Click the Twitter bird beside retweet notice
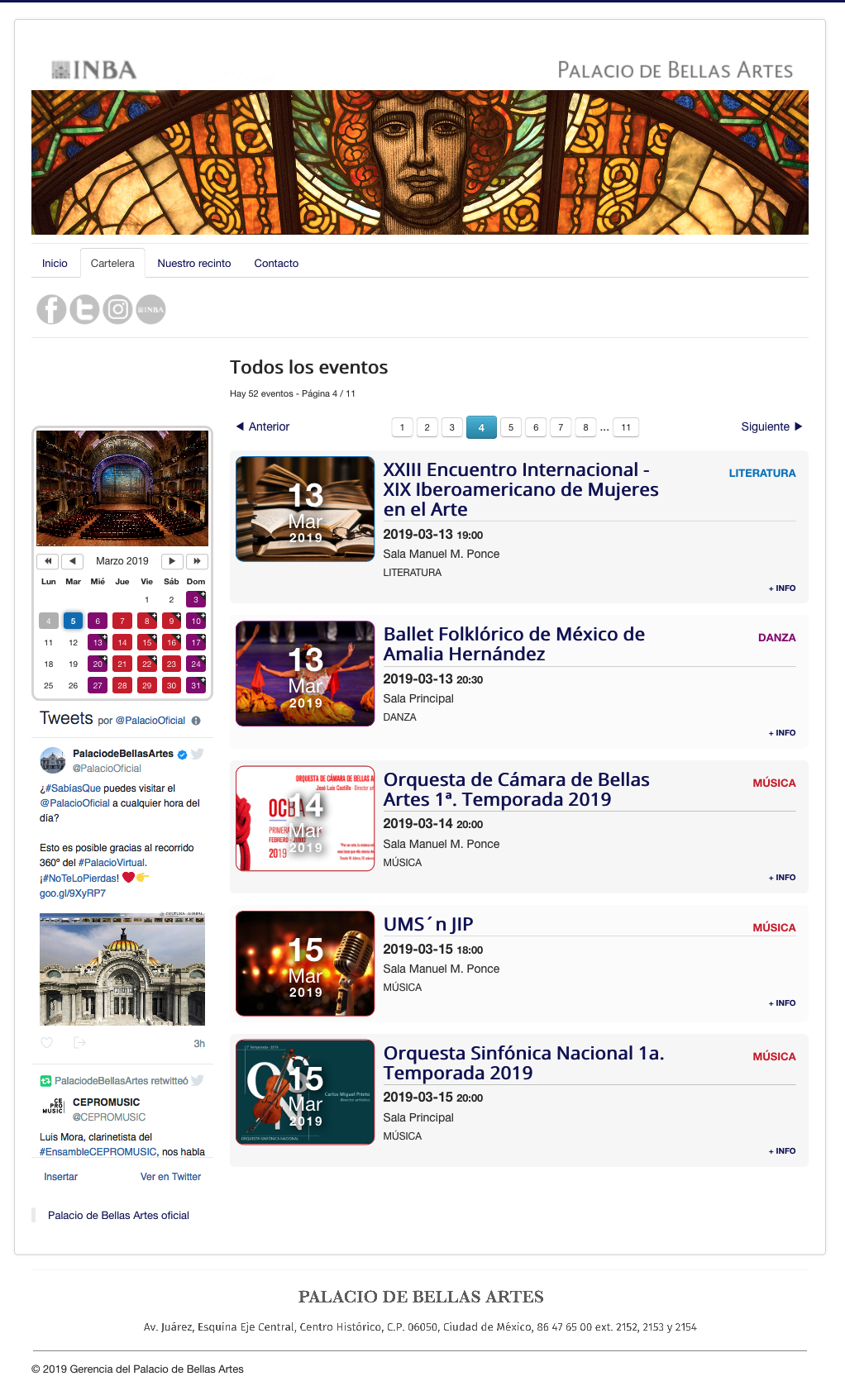 pyautogui.click(x=198, y=1080)
